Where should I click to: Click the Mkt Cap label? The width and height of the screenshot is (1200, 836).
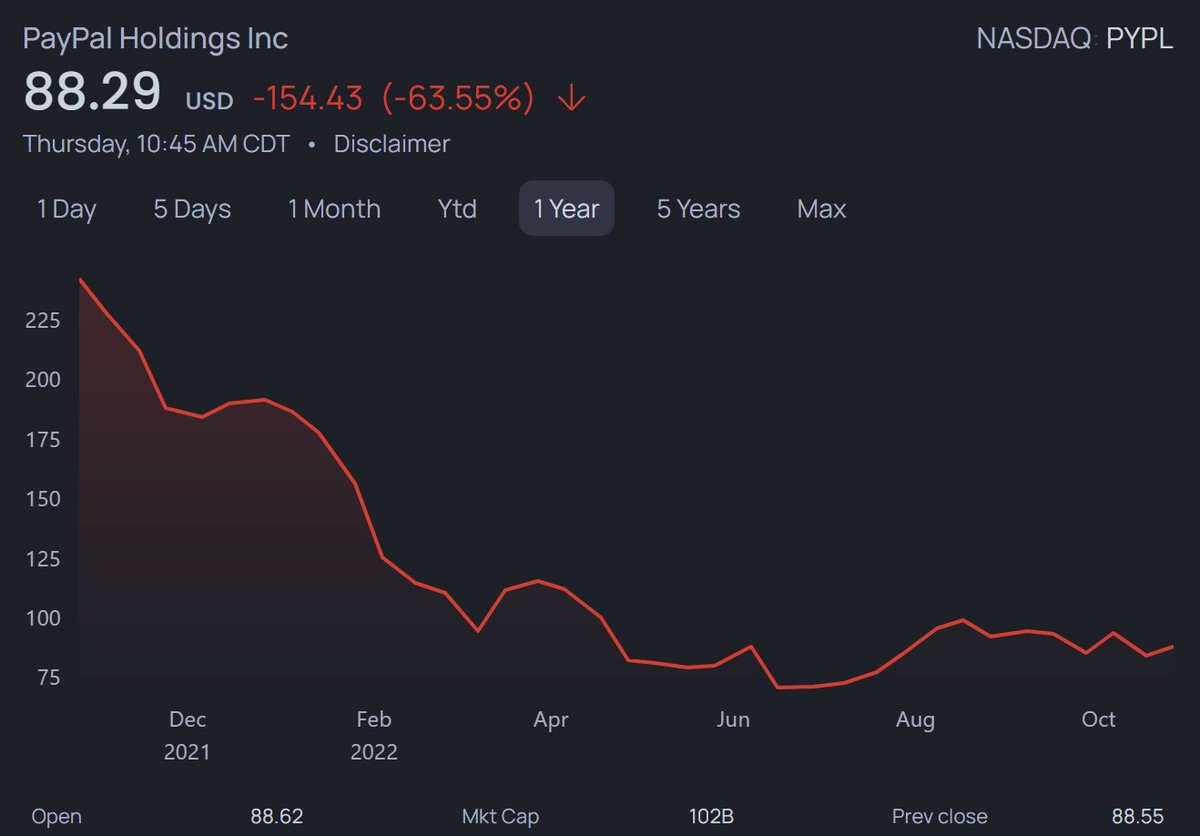500,817
